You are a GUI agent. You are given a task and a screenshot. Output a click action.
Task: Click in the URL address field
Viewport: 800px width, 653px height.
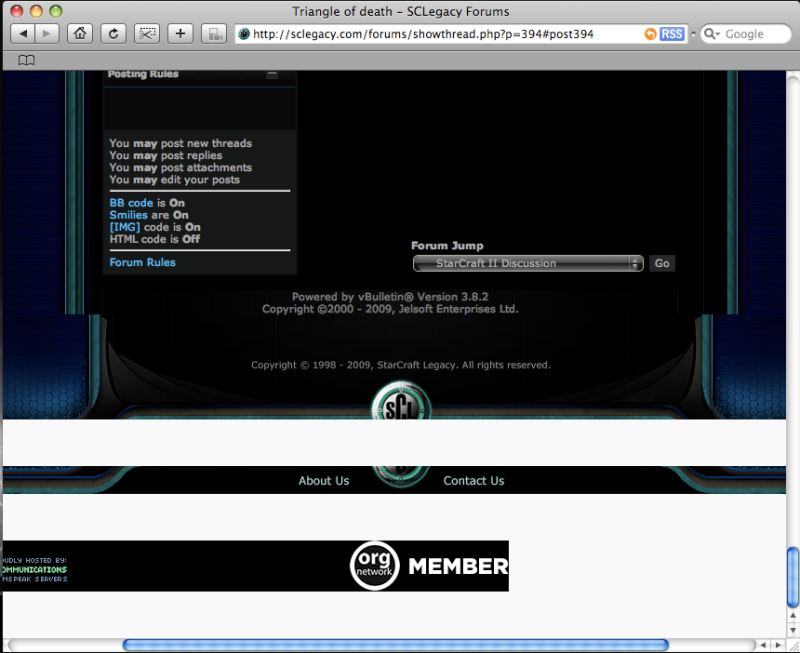pos(440,34)
